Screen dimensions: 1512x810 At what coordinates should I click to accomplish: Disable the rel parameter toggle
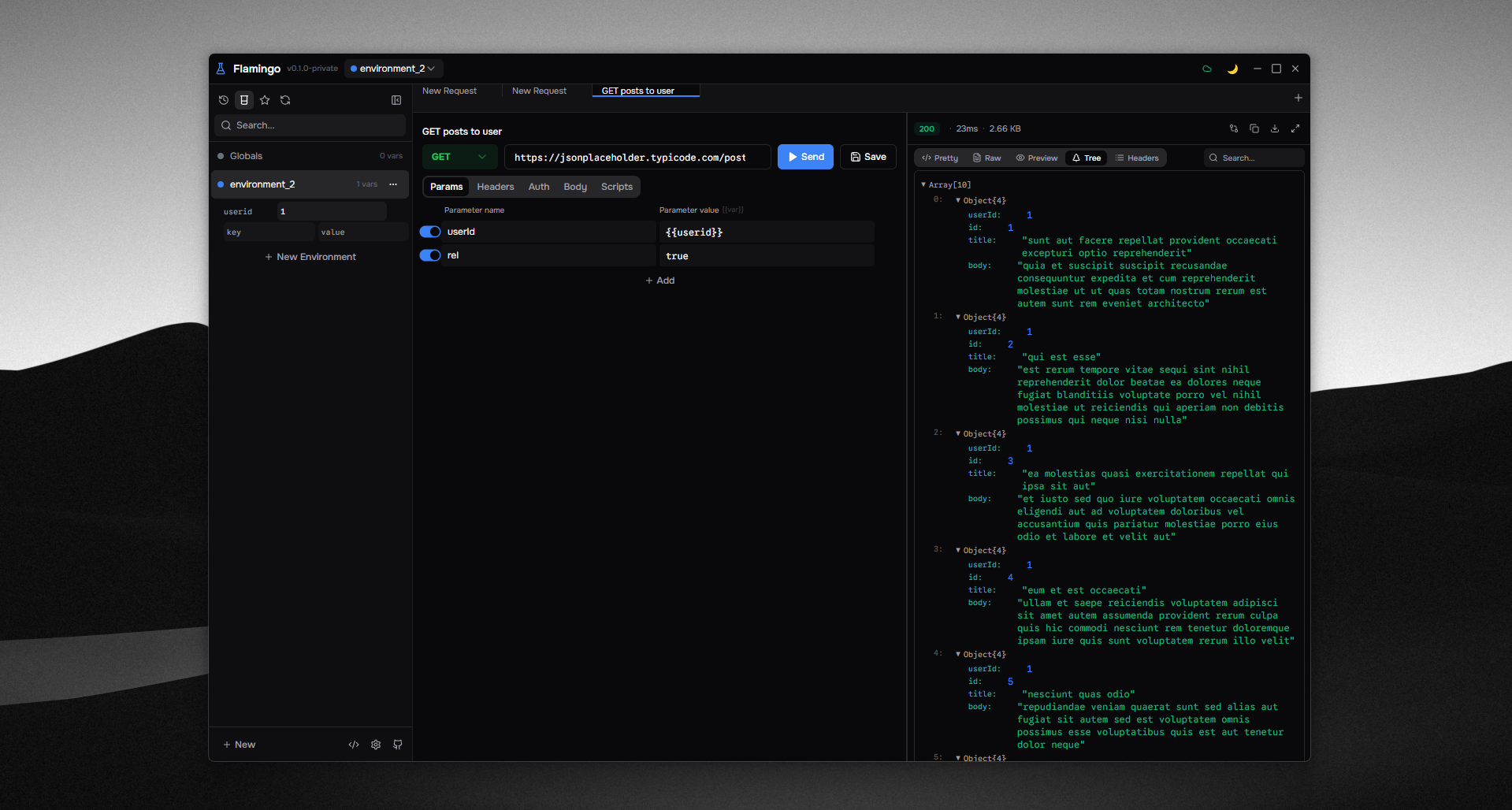coord(430,255)
